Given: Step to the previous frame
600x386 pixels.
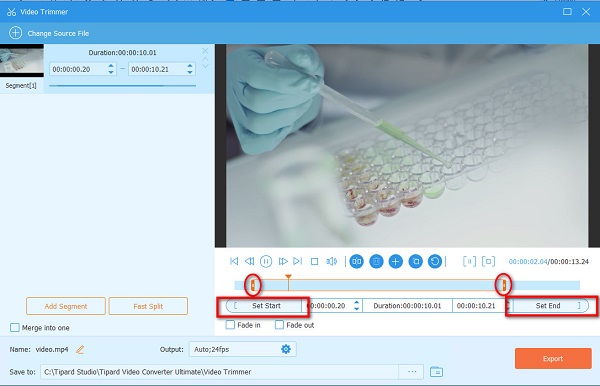Looking at the screenshot, I should [x=249, y=261].
